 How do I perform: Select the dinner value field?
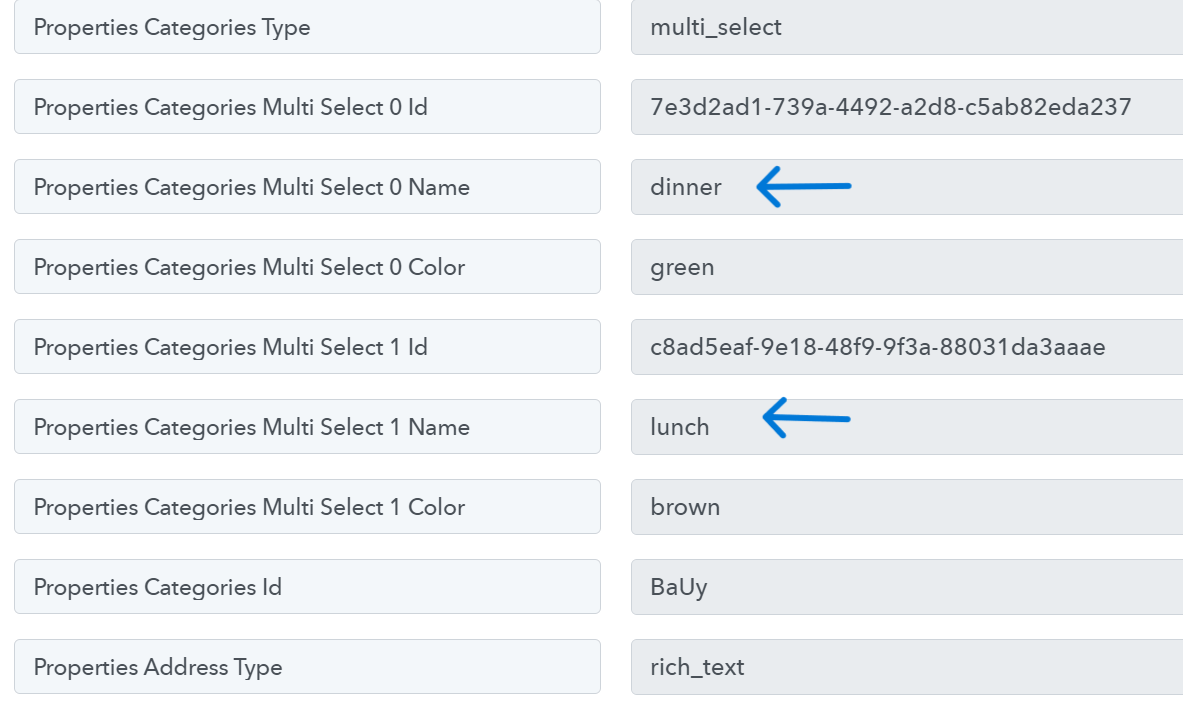907,186
